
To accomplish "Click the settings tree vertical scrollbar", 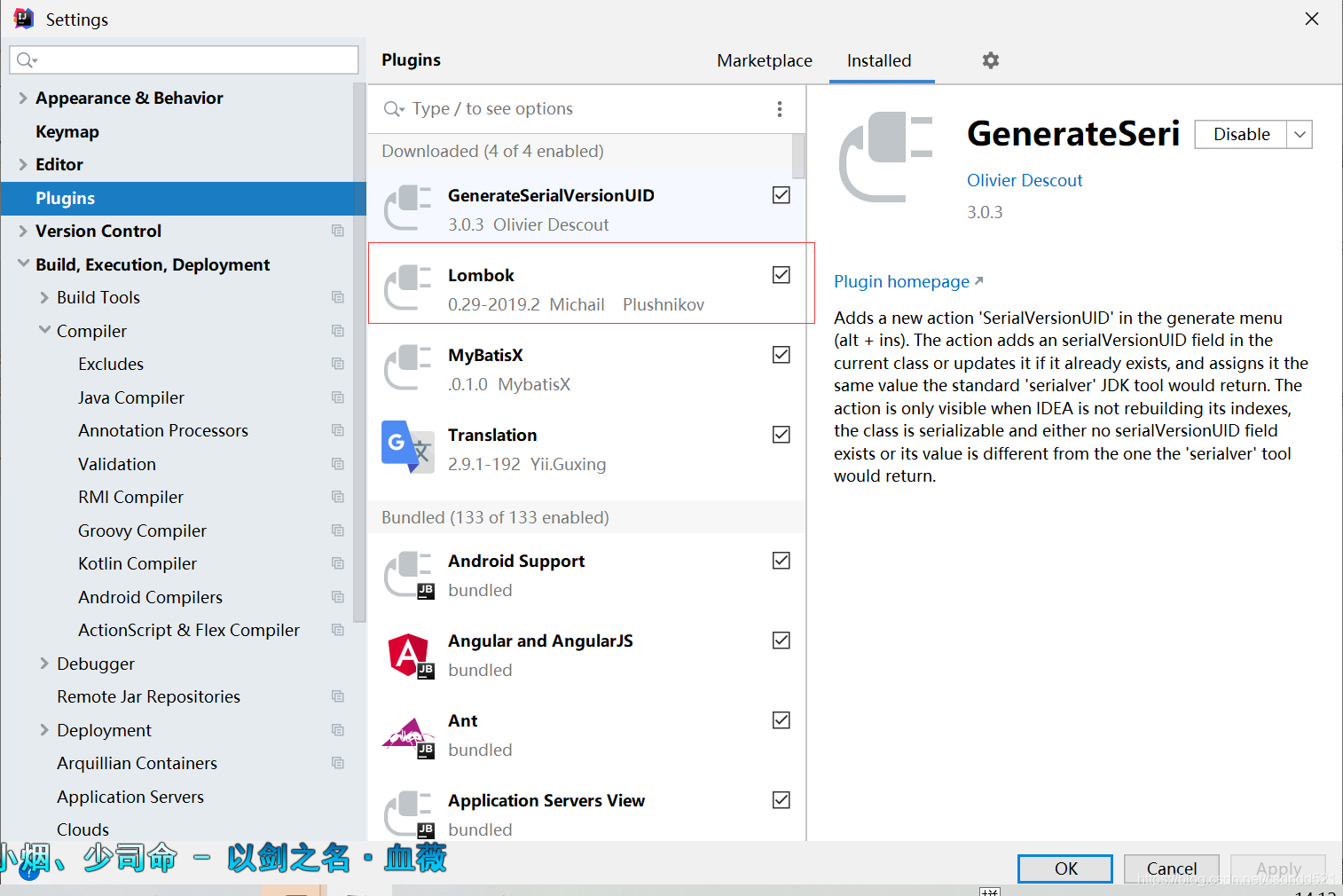I will (x=359, y=352).
